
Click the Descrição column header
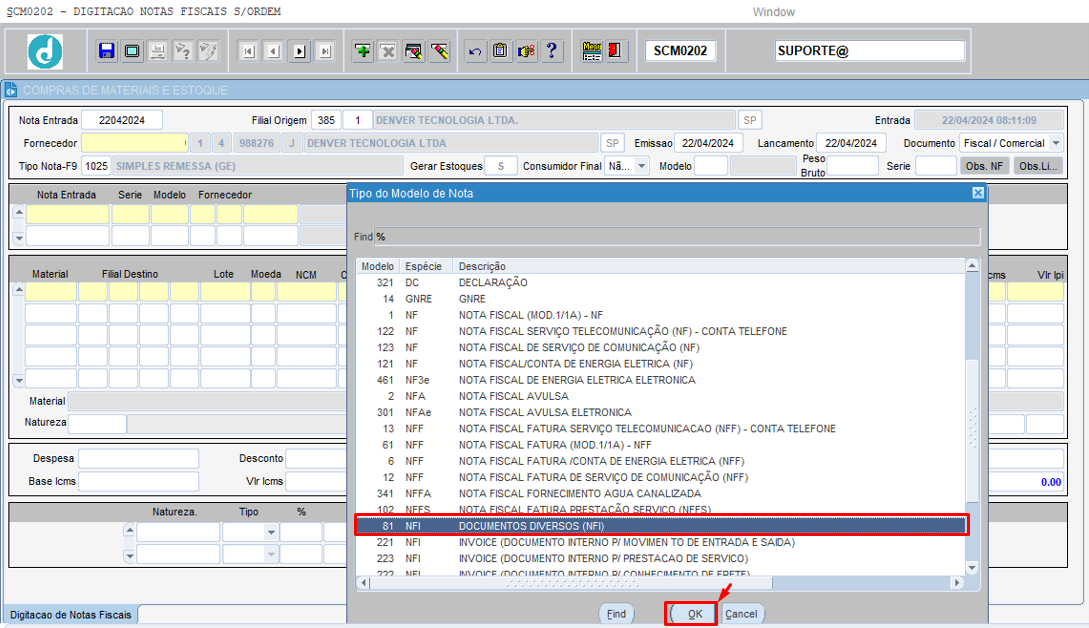pos(708,266)
